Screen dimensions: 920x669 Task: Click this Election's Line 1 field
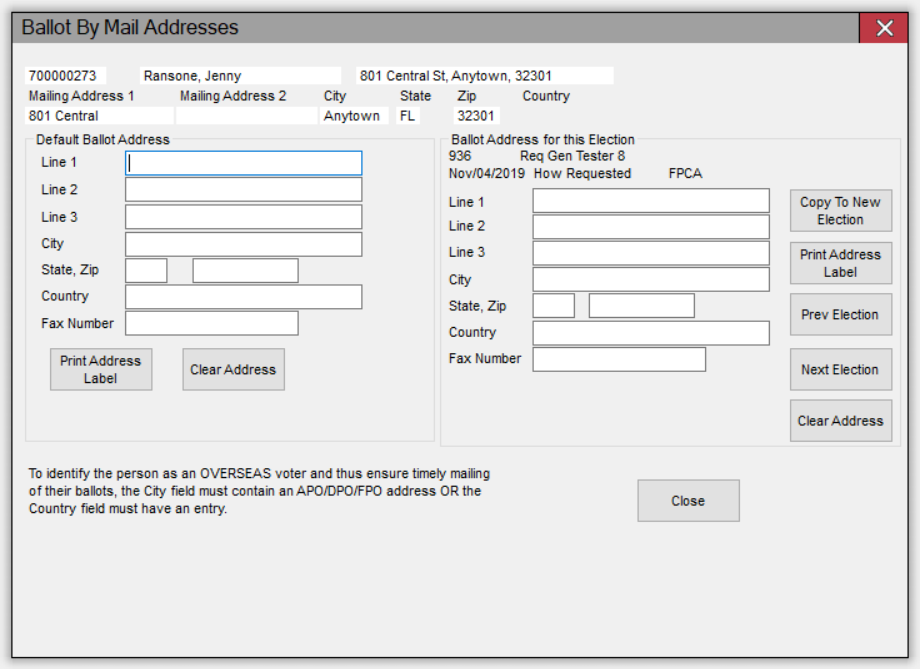[x=651, y=201]
